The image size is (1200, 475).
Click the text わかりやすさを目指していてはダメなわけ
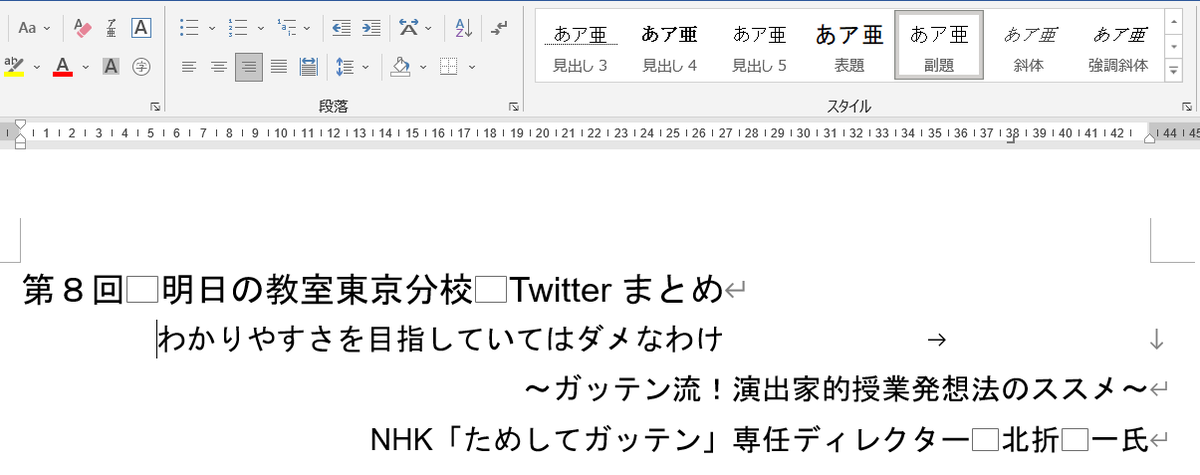tap(441, 340)
